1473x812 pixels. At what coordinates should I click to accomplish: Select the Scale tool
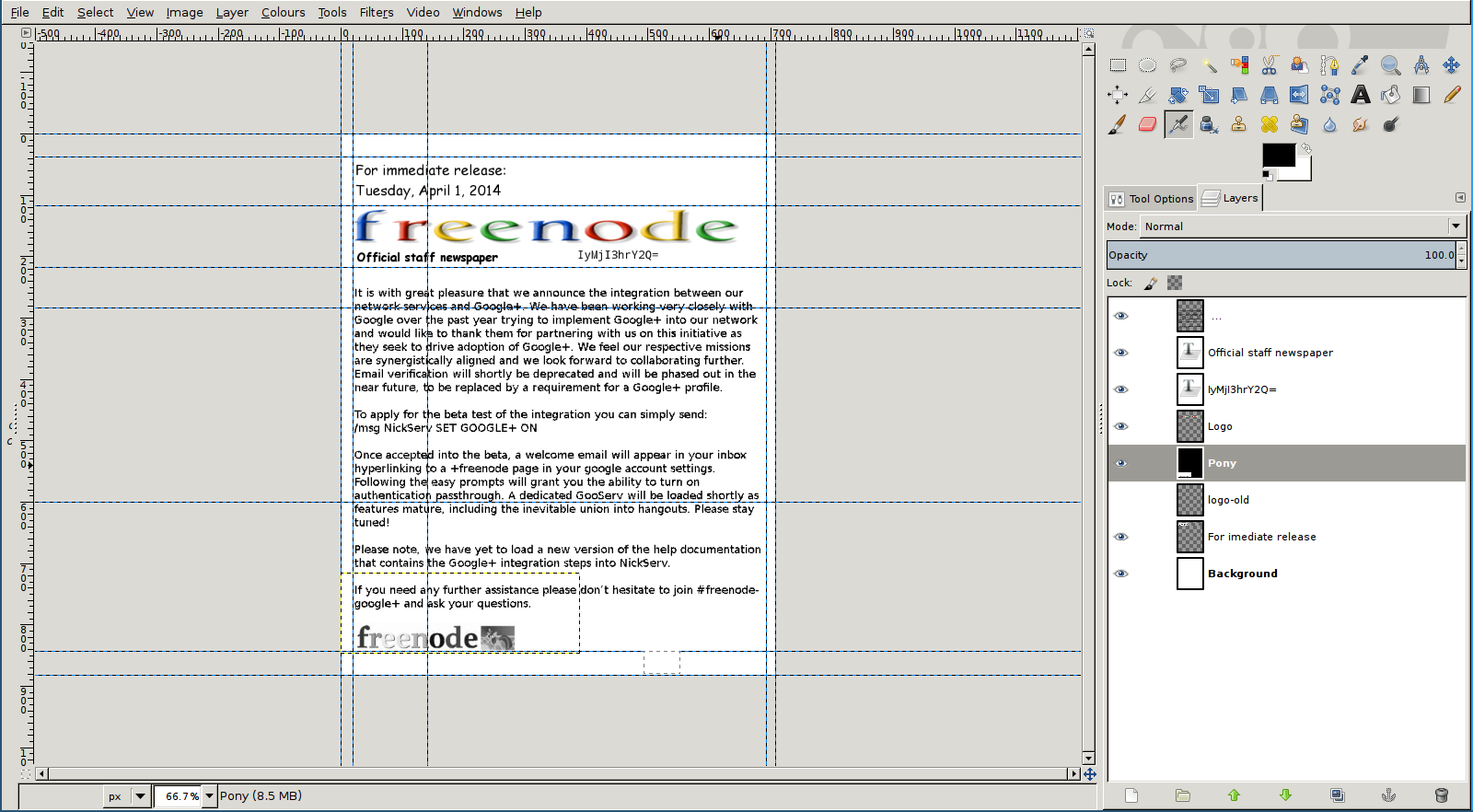1209,95
